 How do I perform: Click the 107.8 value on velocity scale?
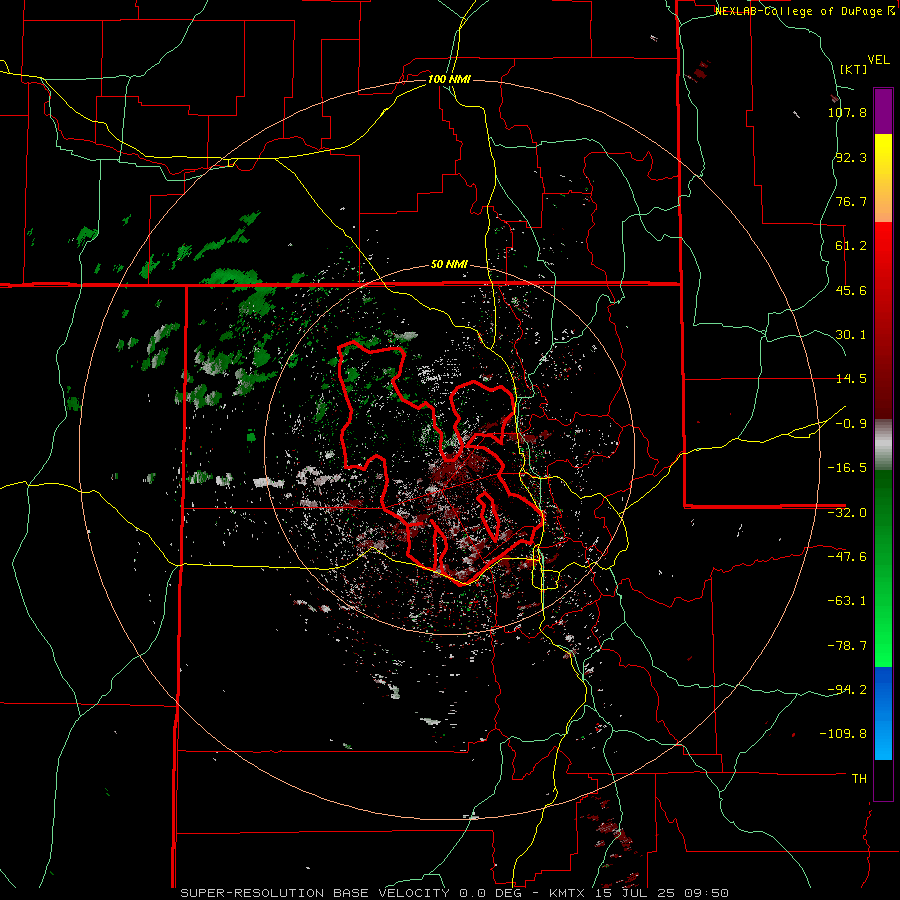[x=847, y=112]
